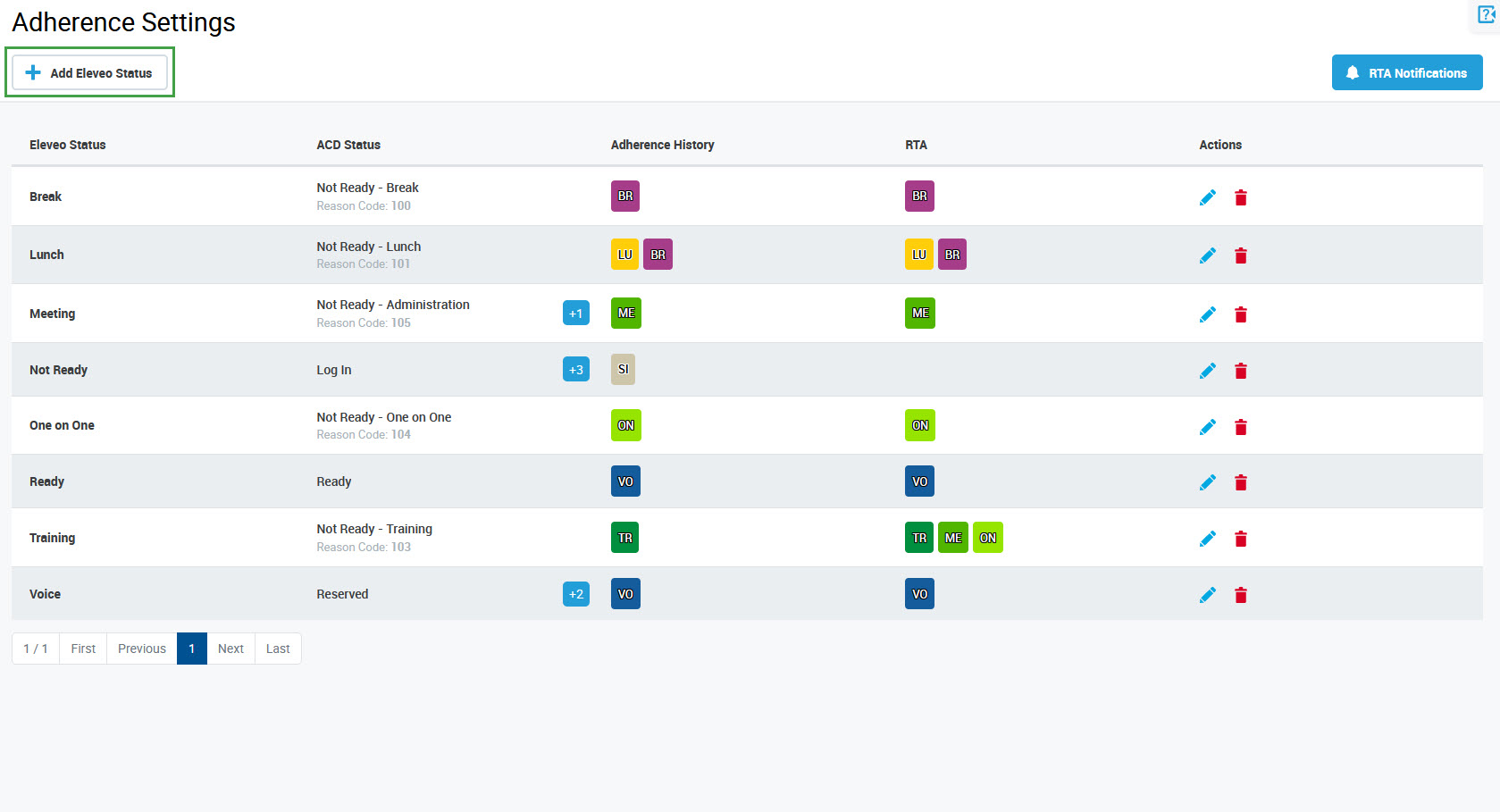Select page 1 in pagination
Image resolution: width=1500 pixels, height=812 pixels.
click(x=191, y=649)
